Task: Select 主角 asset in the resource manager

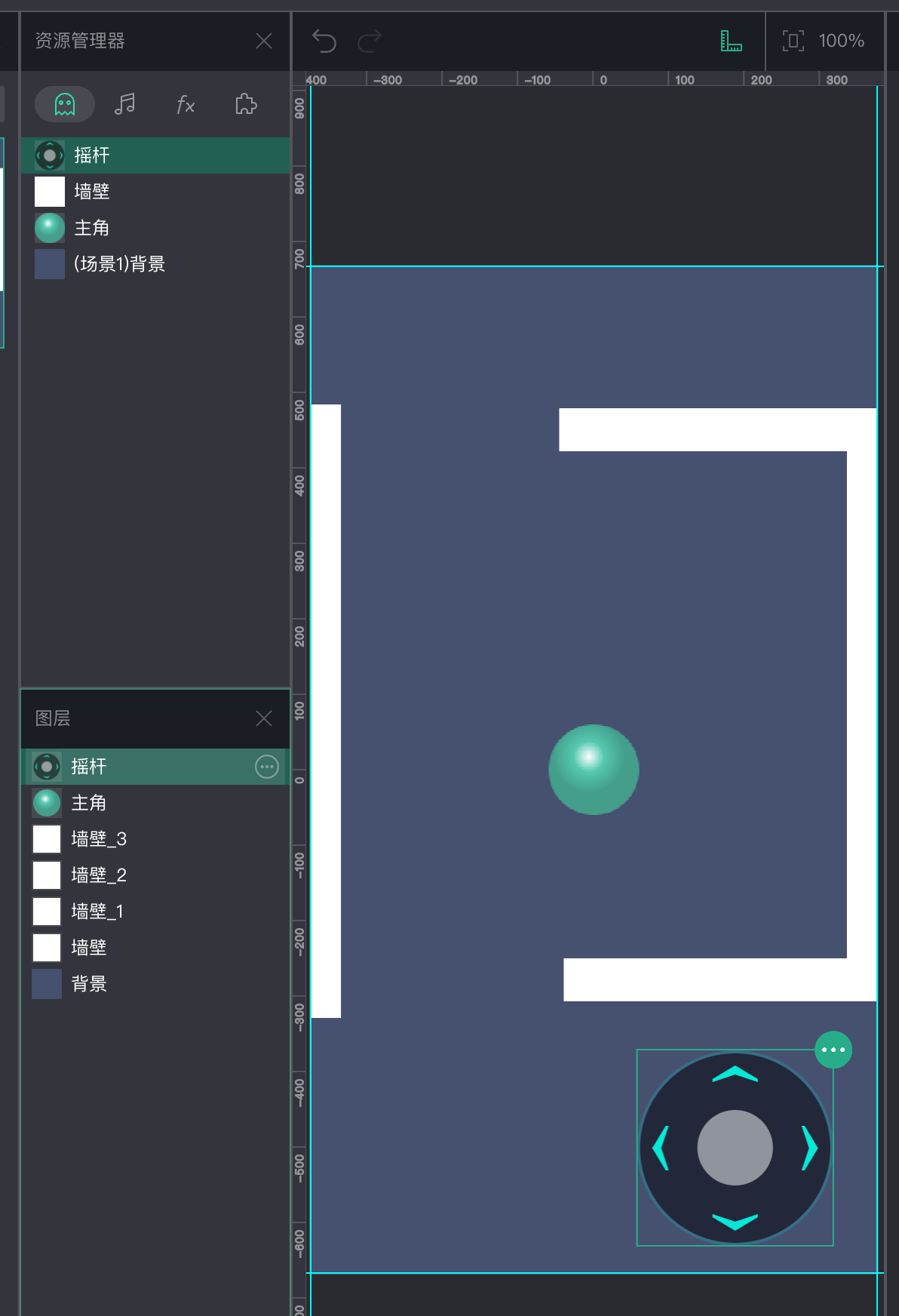Action: point(91,228)
